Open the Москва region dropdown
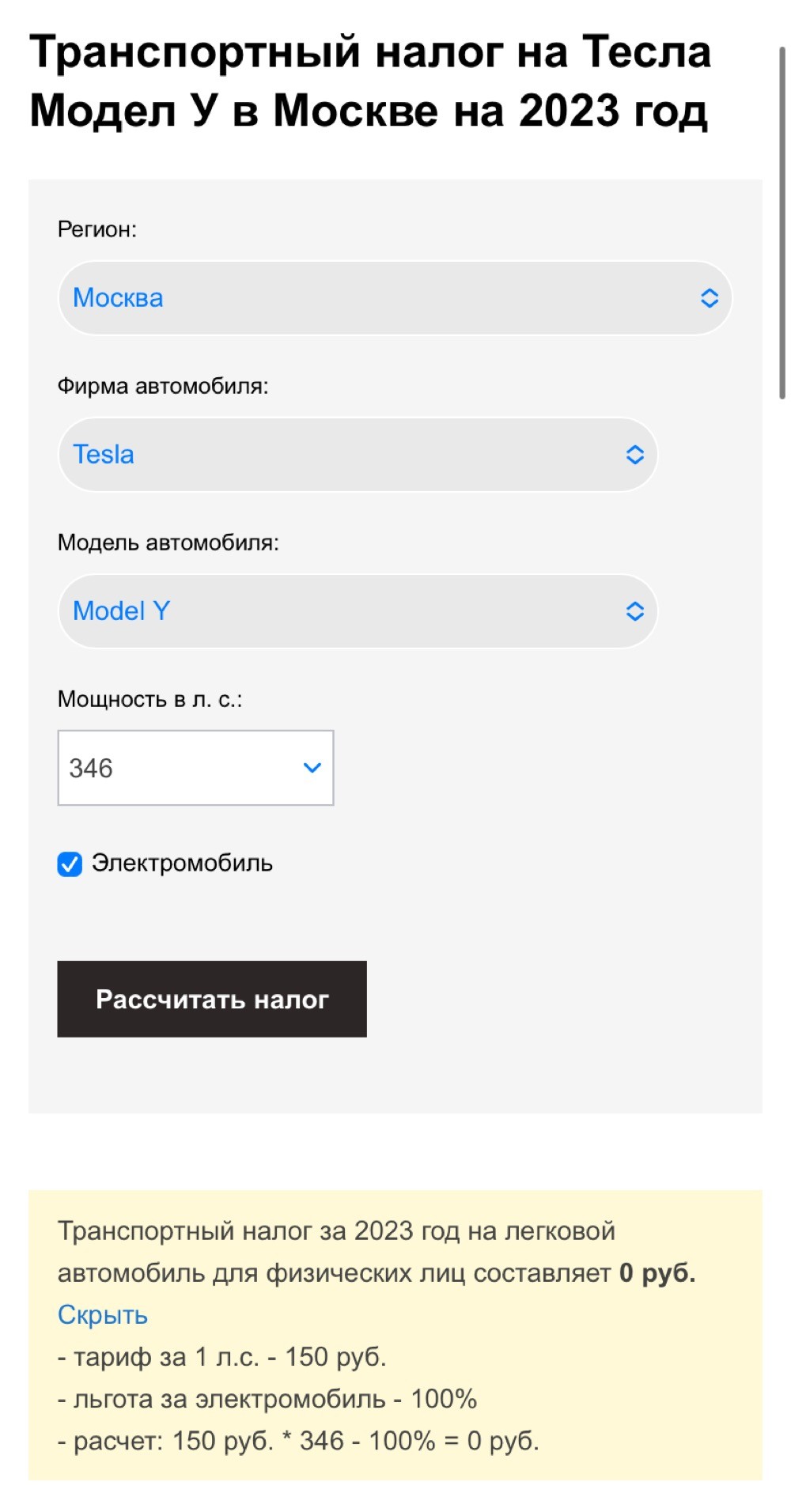Screen dimensions: 791x1512 380,298
